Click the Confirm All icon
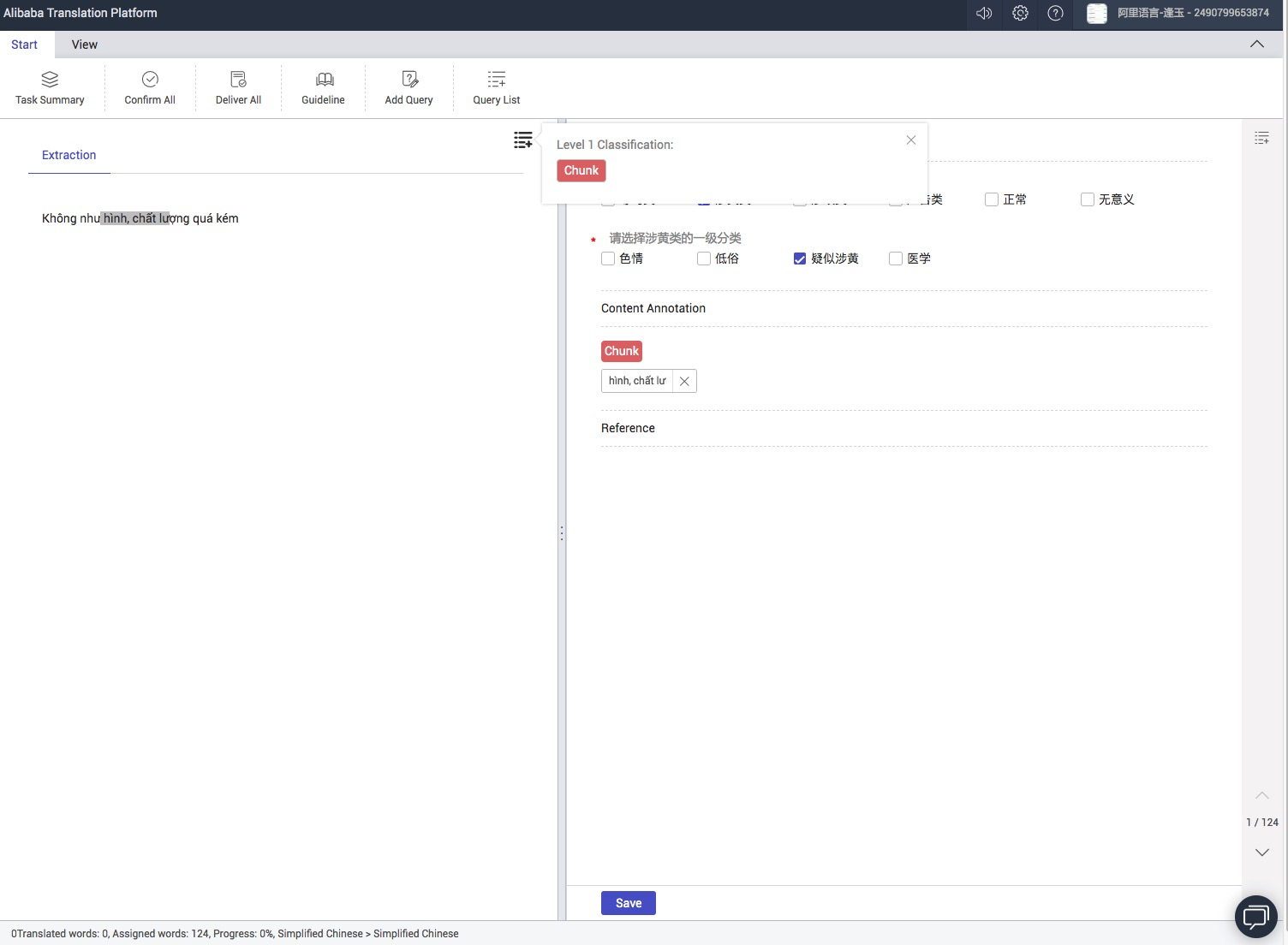 pos(150,80)
